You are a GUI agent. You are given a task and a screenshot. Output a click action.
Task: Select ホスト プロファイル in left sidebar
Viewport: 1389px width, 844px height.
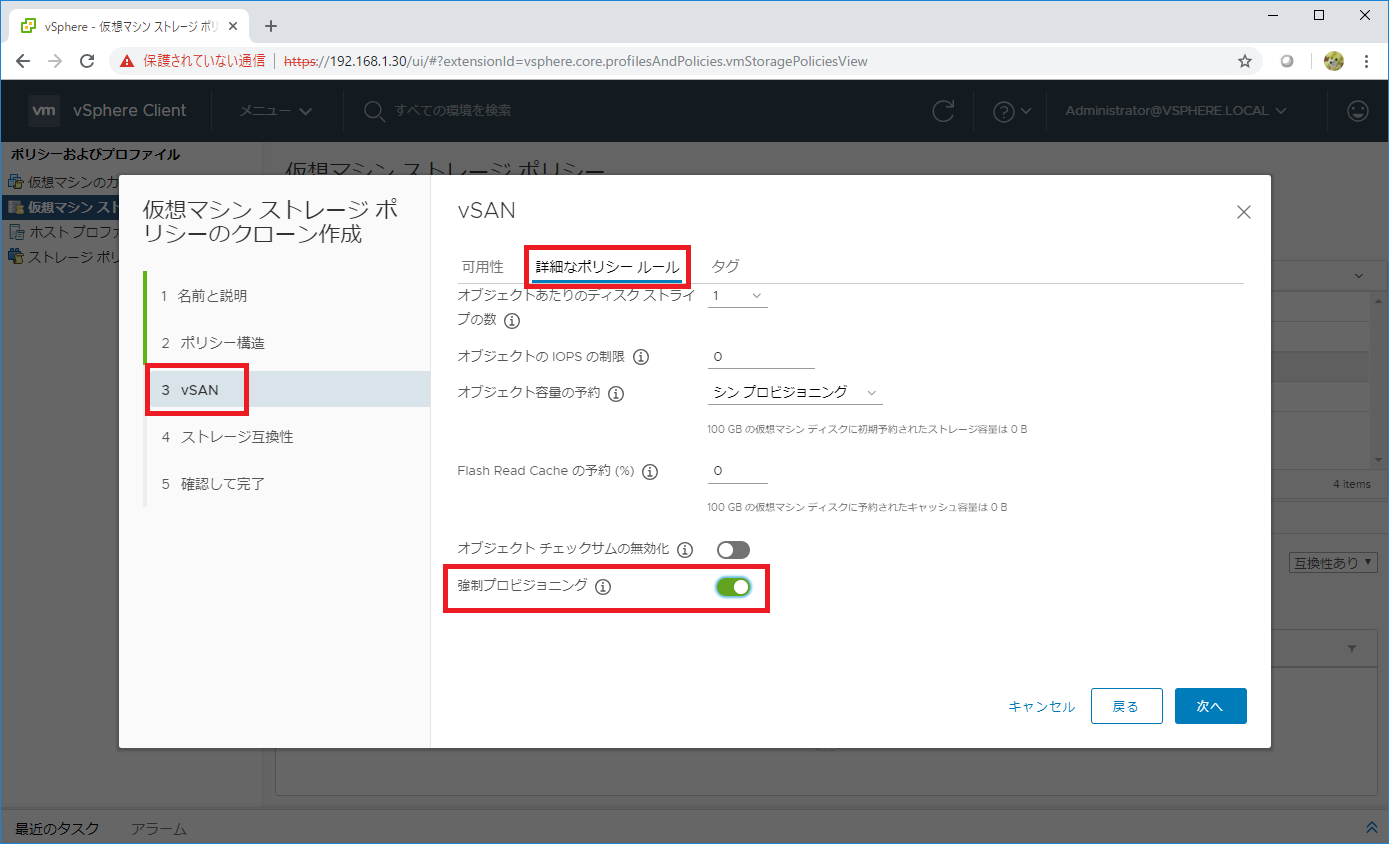(64, 231)
